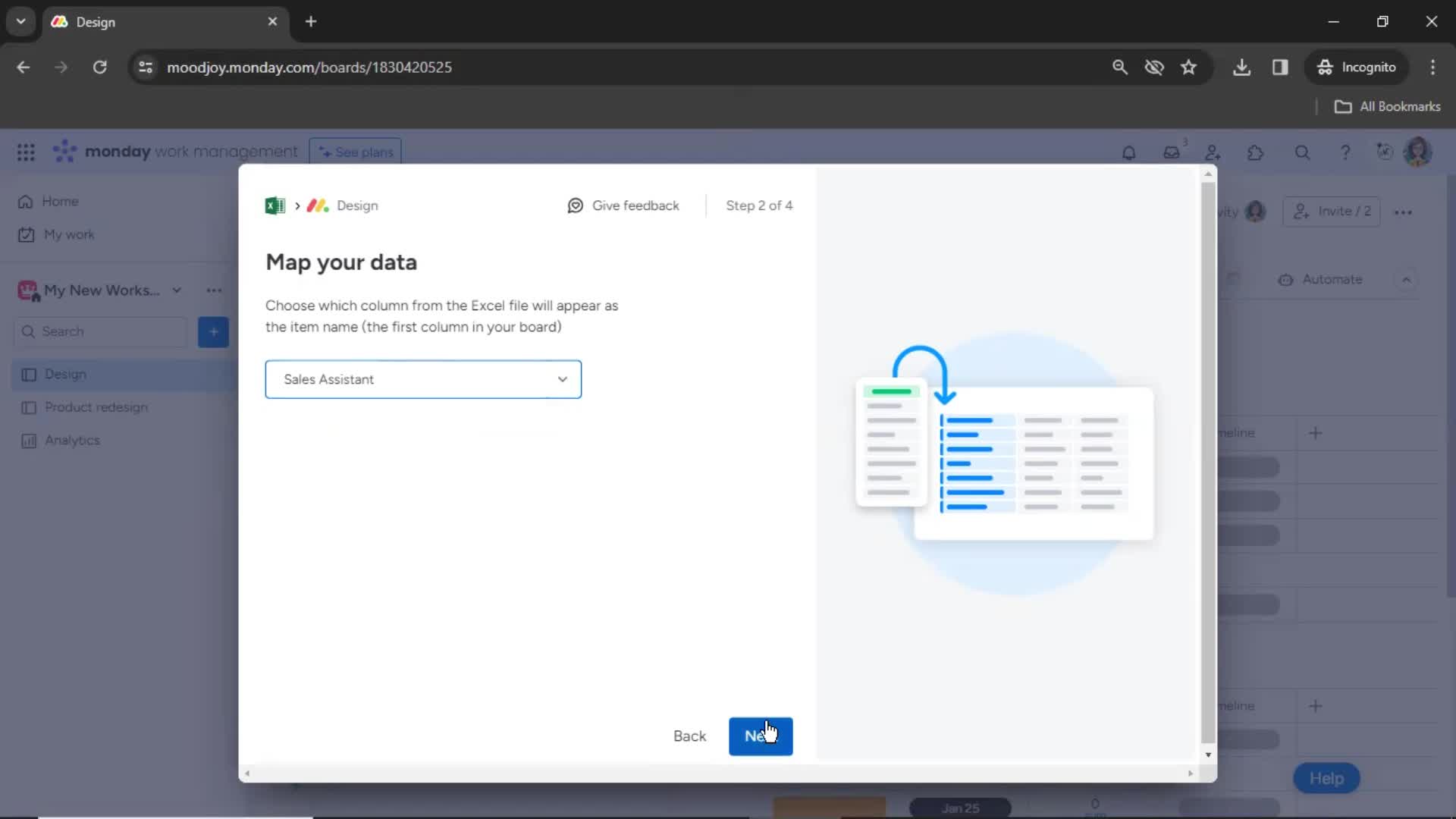Click the Design browser tab

(x=164, y=22)
